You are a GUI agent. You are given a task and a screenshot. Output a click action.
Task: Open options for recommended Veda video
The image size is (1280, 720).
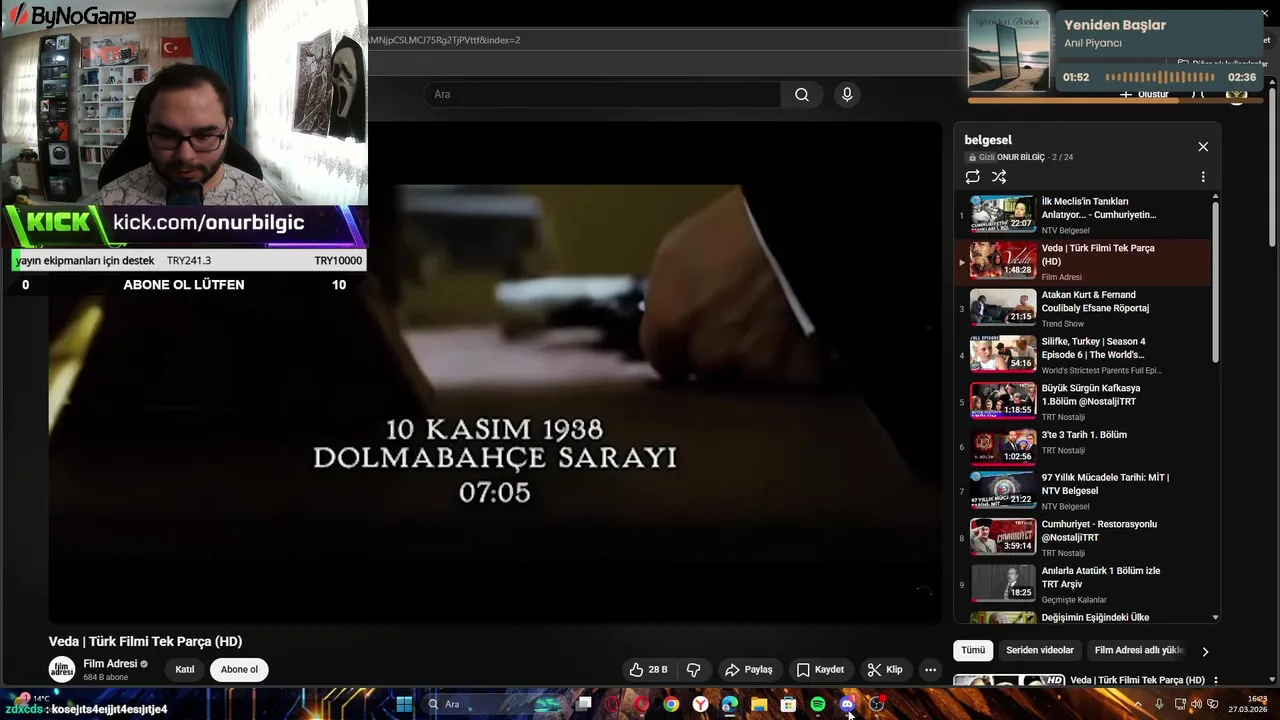point(1216,680)
